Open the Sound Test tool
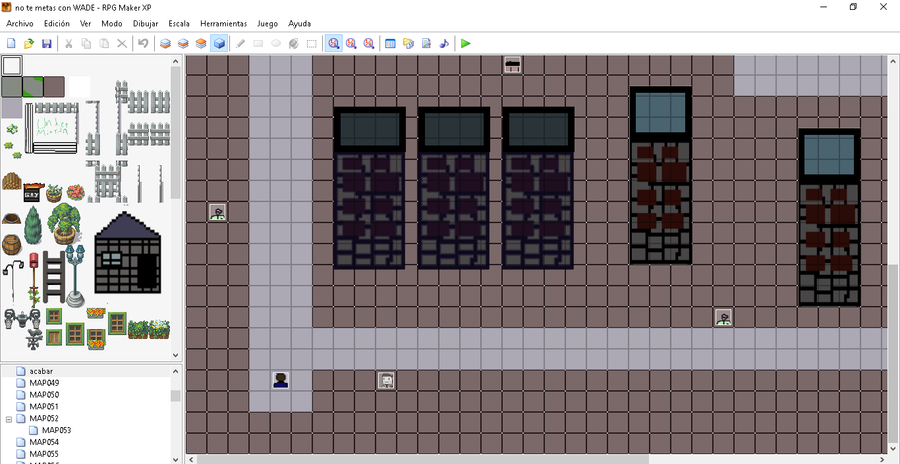The width and height of the screenshot is (900, 464). (444, 43)
